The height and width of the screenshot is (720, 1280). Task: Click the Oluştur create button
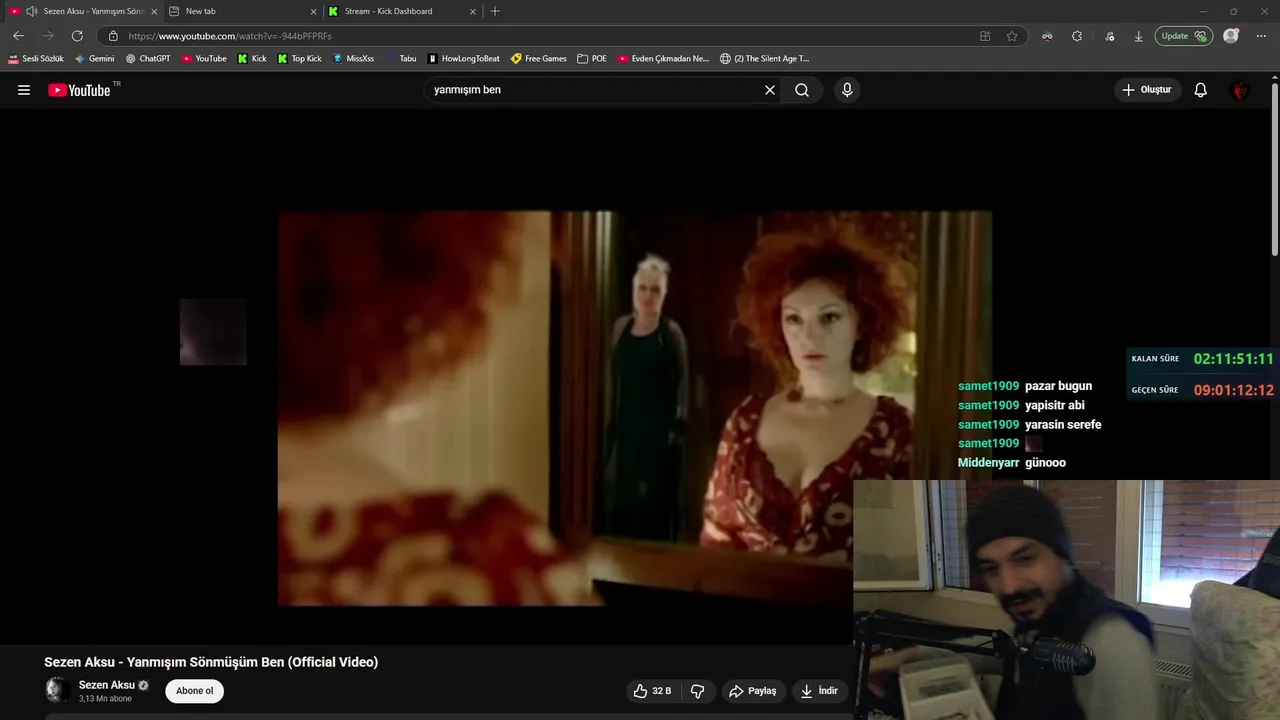(1147, 90)
